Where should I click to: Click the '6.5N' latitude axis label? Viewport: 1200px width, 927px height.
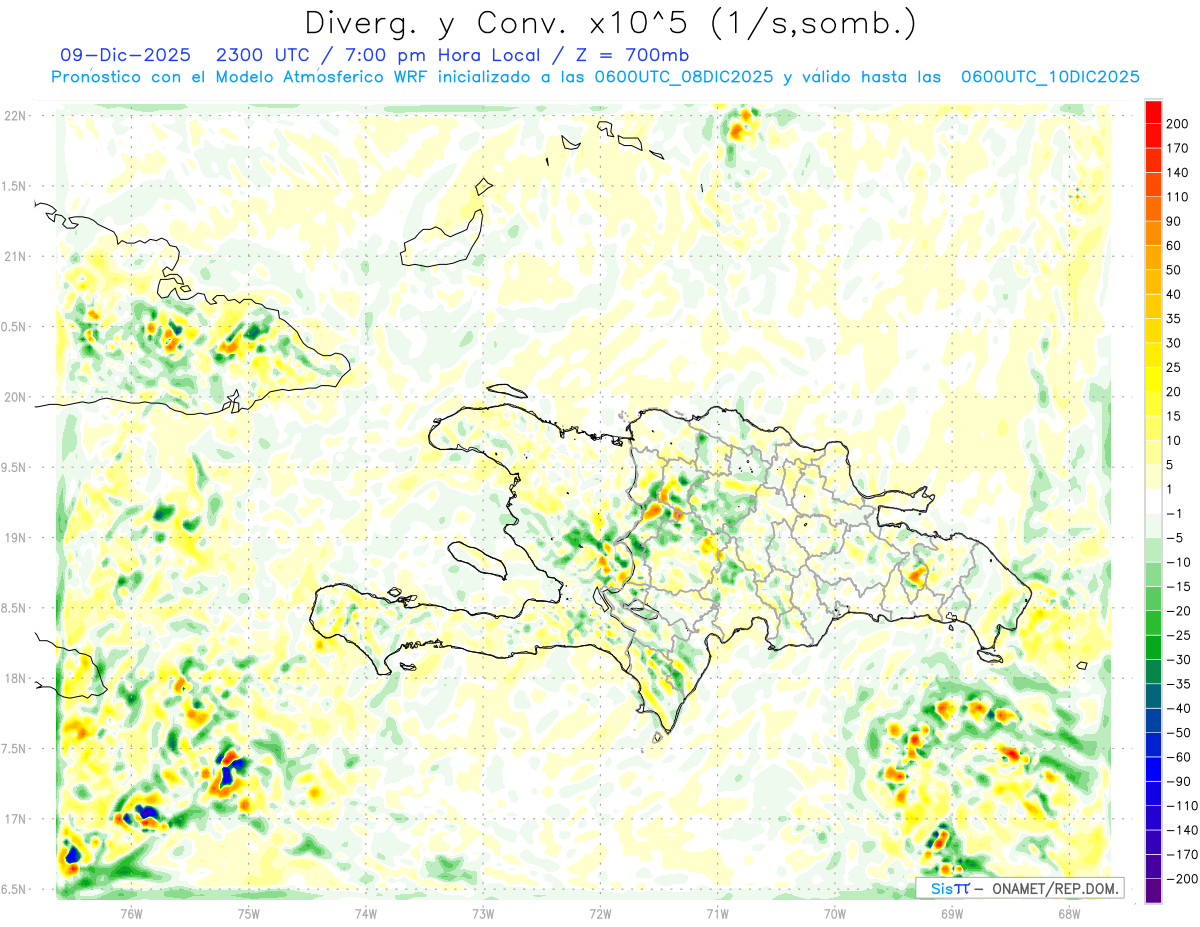15,889
